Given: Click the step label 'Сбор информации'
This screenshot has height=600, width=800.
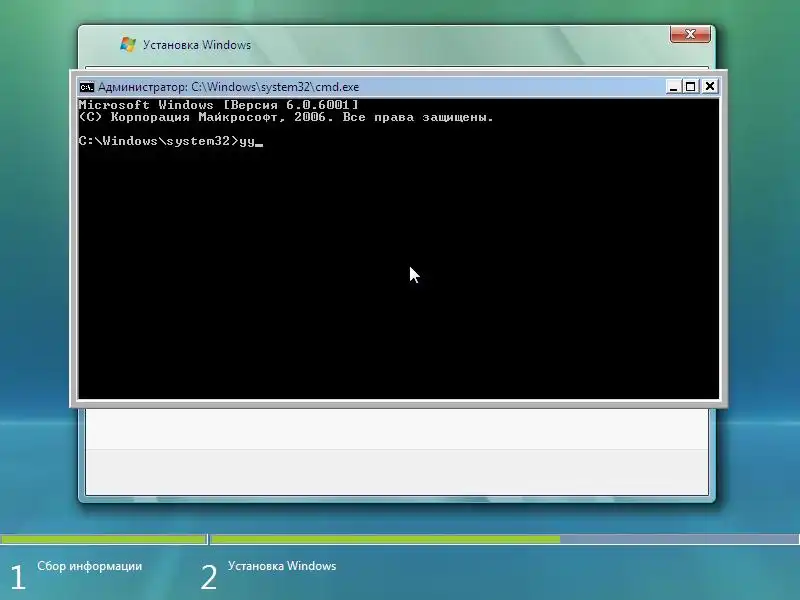Looking at the screenshot, I should tap(90, 566).
